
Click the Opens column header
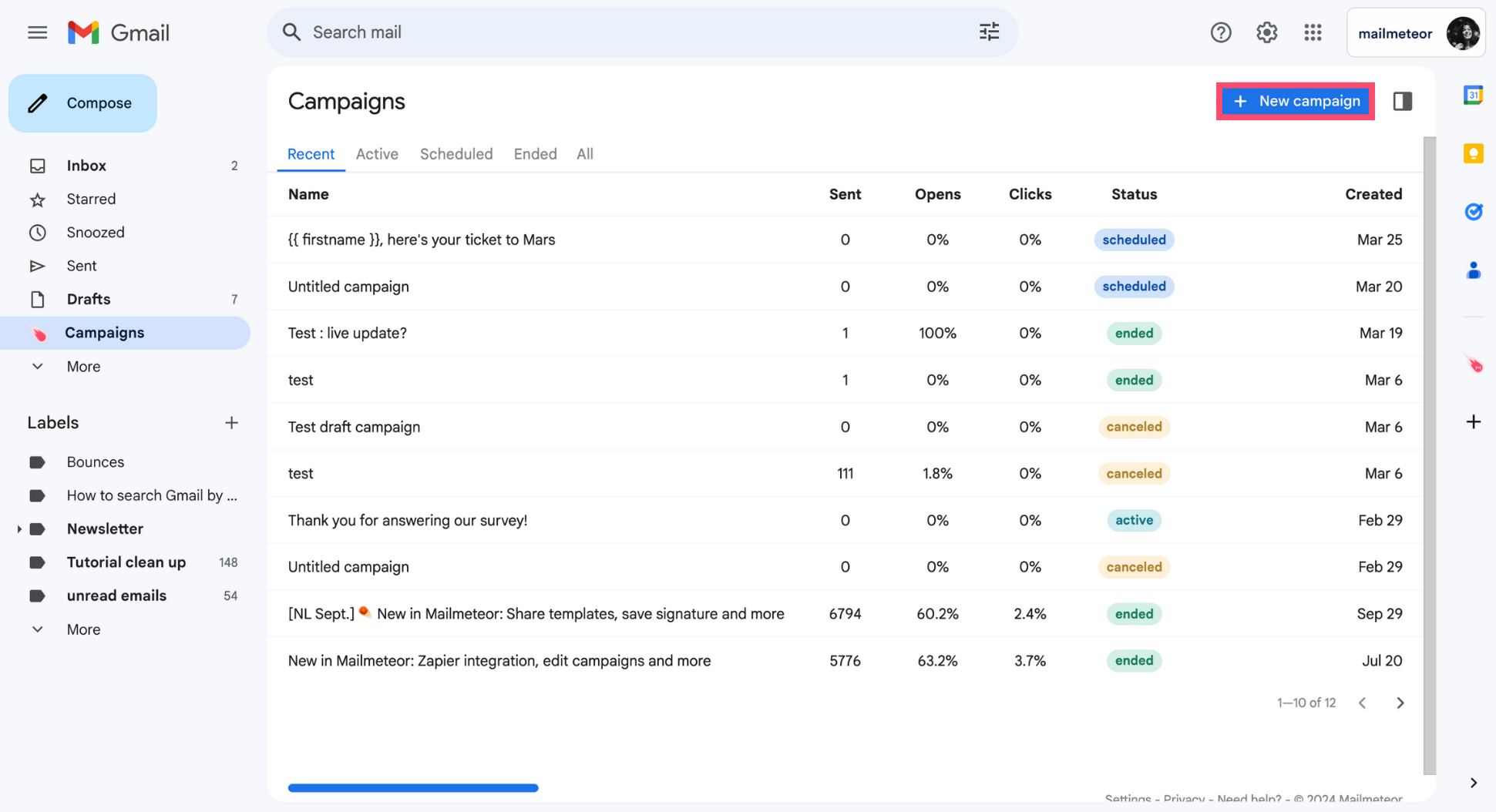(937, 194)
